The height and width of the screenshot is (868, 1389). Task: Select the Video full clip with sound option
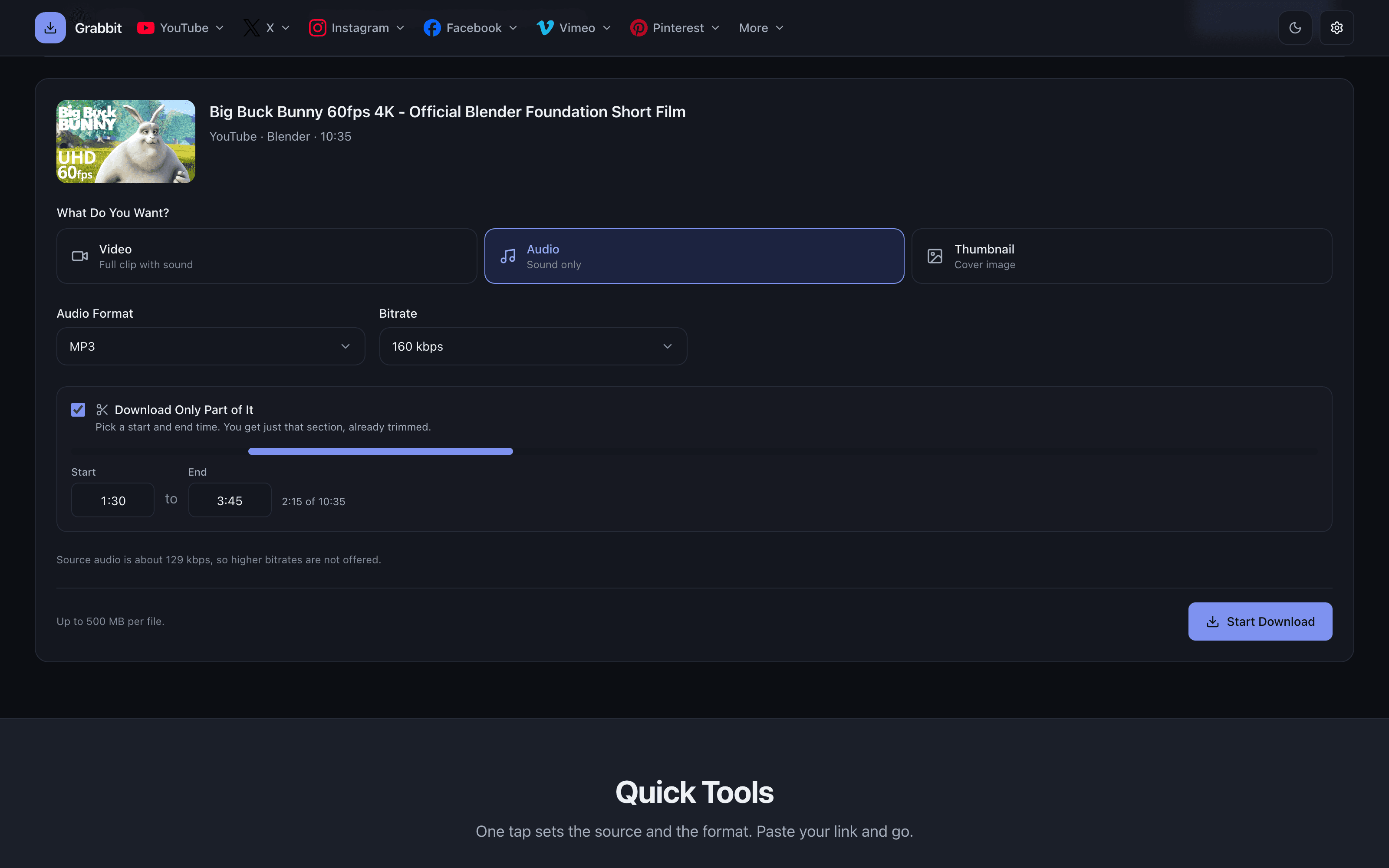tap(267, 256)
